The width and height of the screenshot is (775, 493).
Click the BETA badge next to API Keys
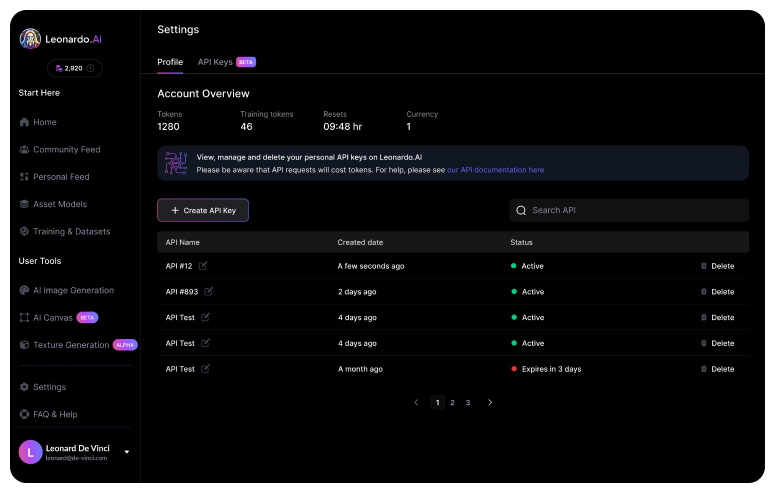pos(246,62)
